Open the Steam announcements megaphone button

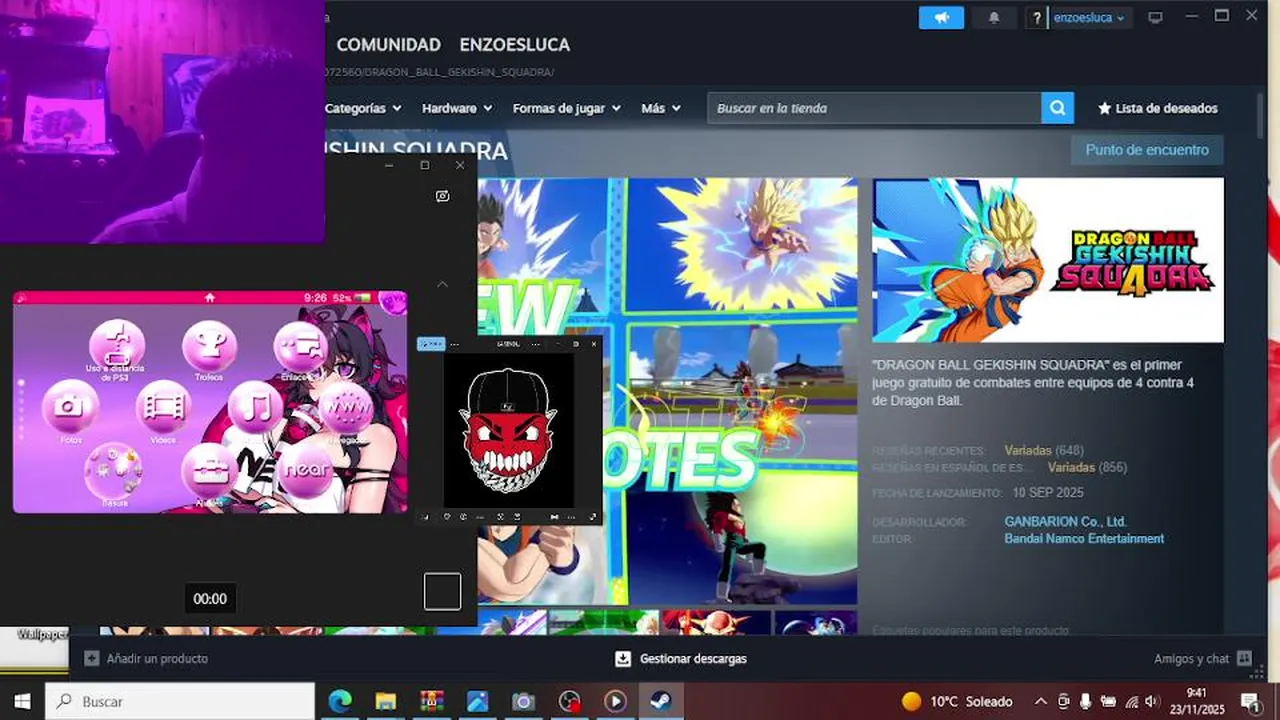941,17
